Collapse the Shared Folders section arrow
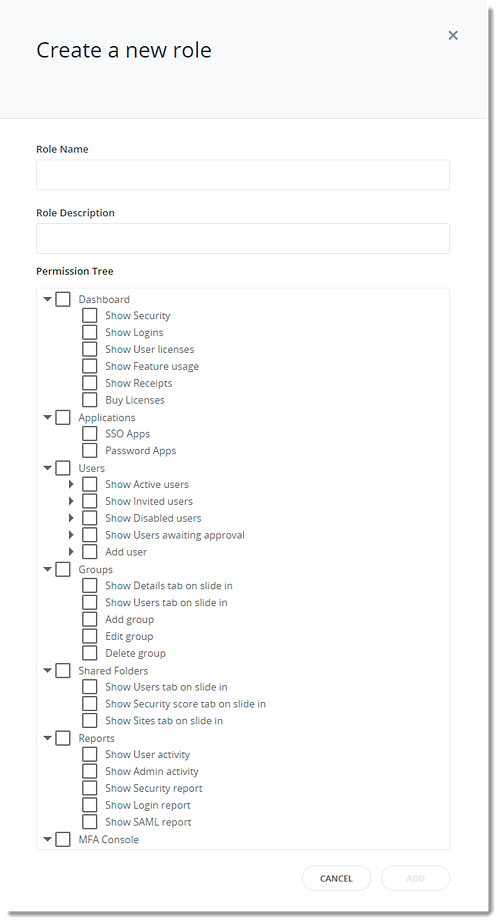Screen dimensions: 500x923 coord(48,670)
